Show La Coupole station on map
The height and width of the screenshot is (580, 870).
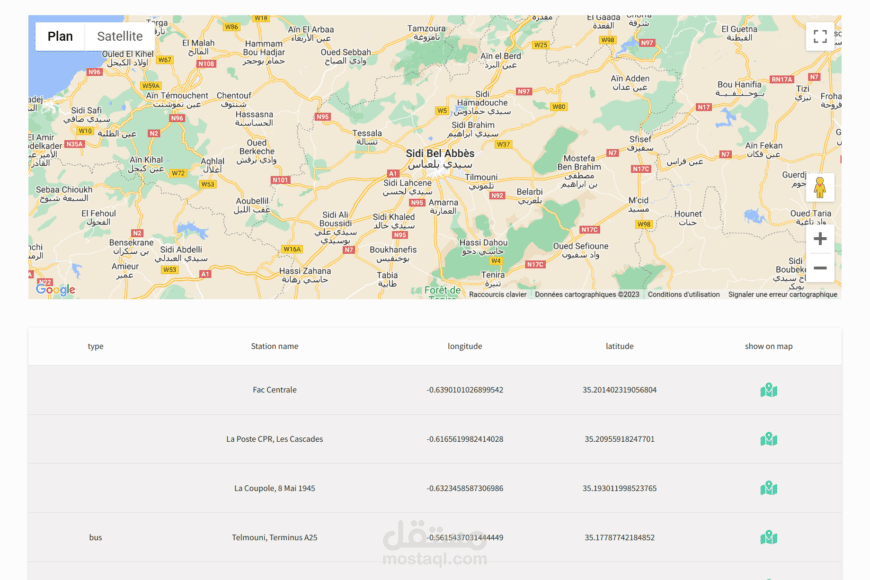coord(768,488)
